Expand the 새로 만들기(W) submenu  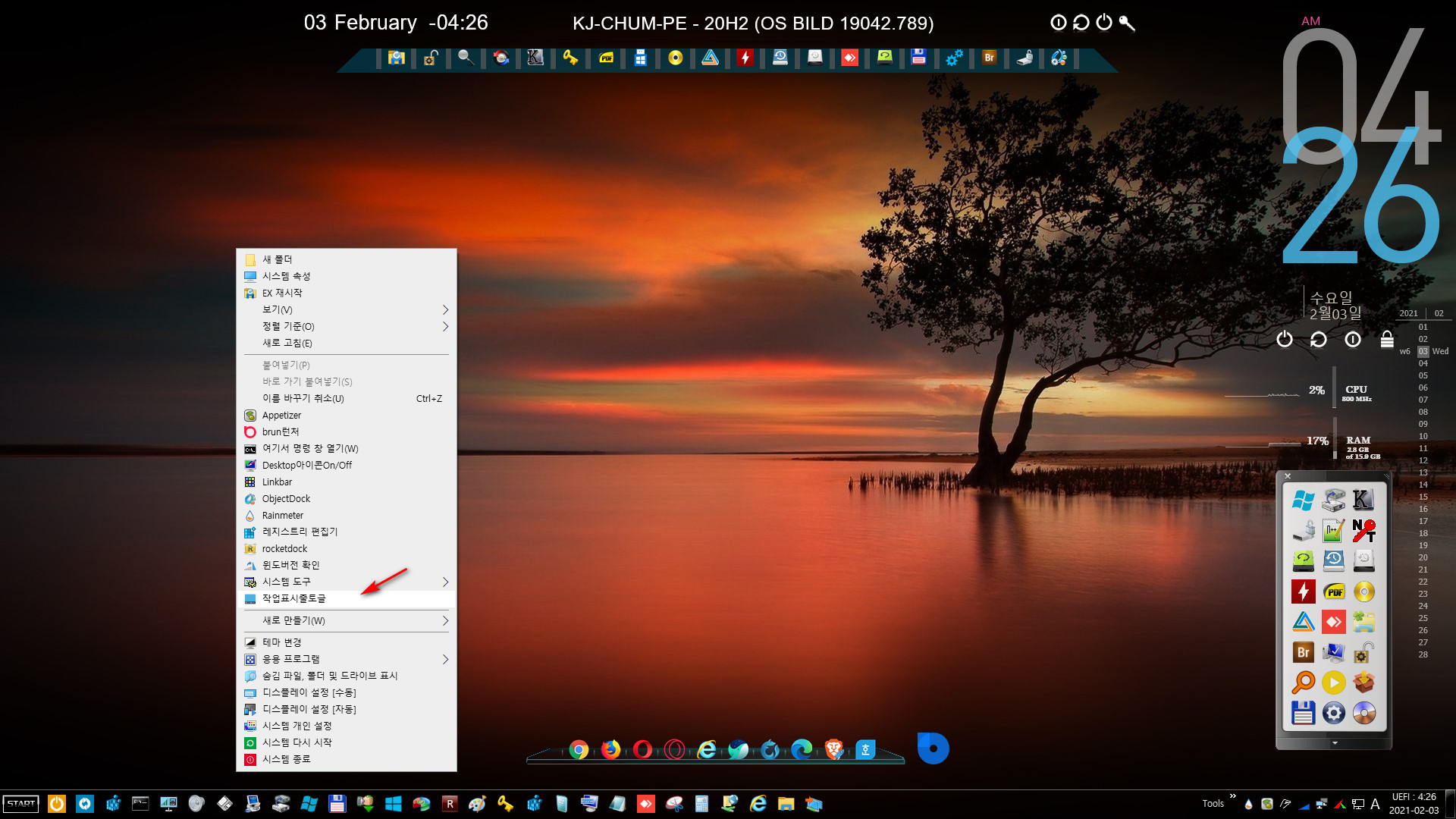(347, 620)
